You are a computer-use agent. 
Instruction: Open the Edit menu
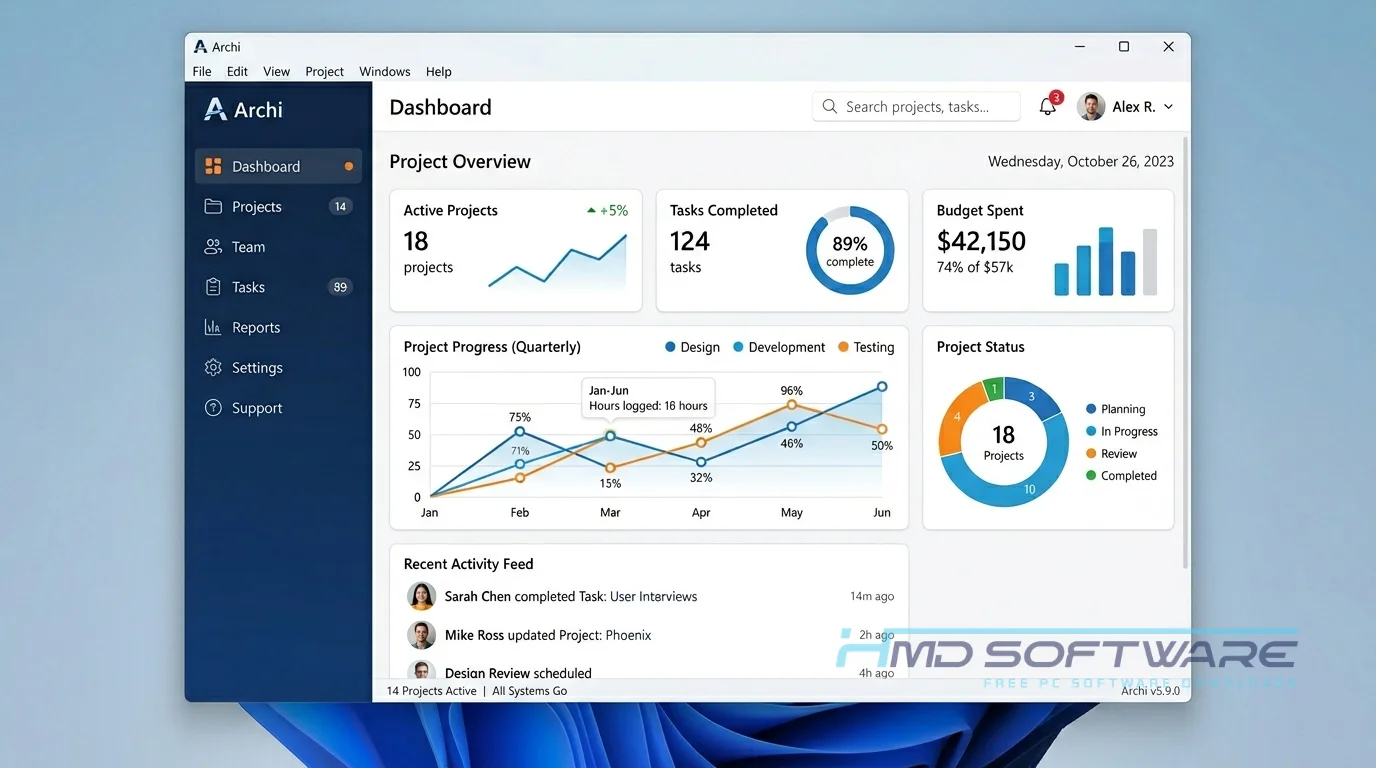[237, 71]
